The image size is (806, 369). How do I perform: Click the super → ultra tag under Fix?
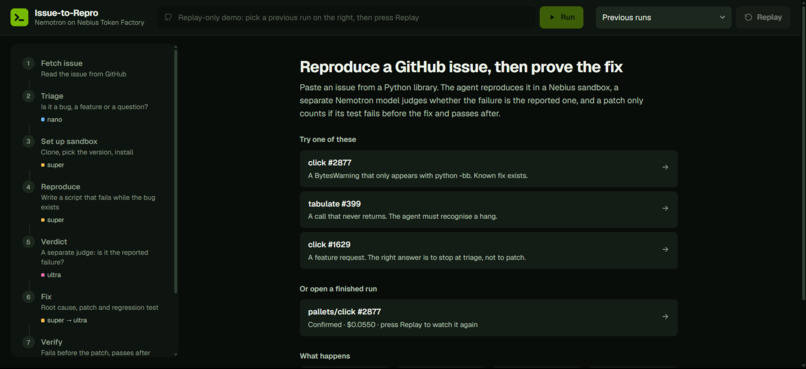[64, 320]
